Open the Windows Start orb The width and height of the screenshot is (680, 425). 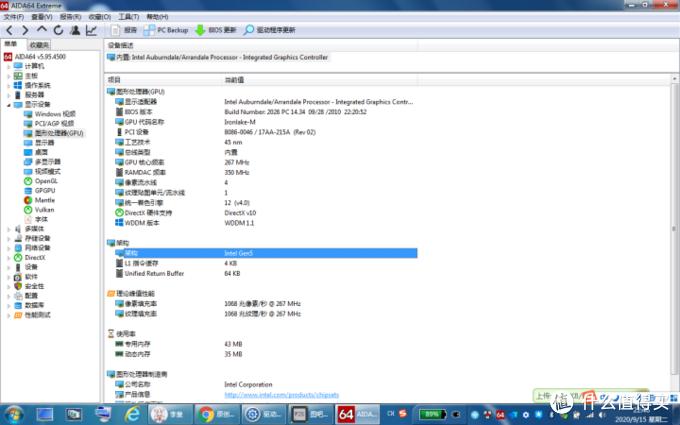(x=13, y=415)
